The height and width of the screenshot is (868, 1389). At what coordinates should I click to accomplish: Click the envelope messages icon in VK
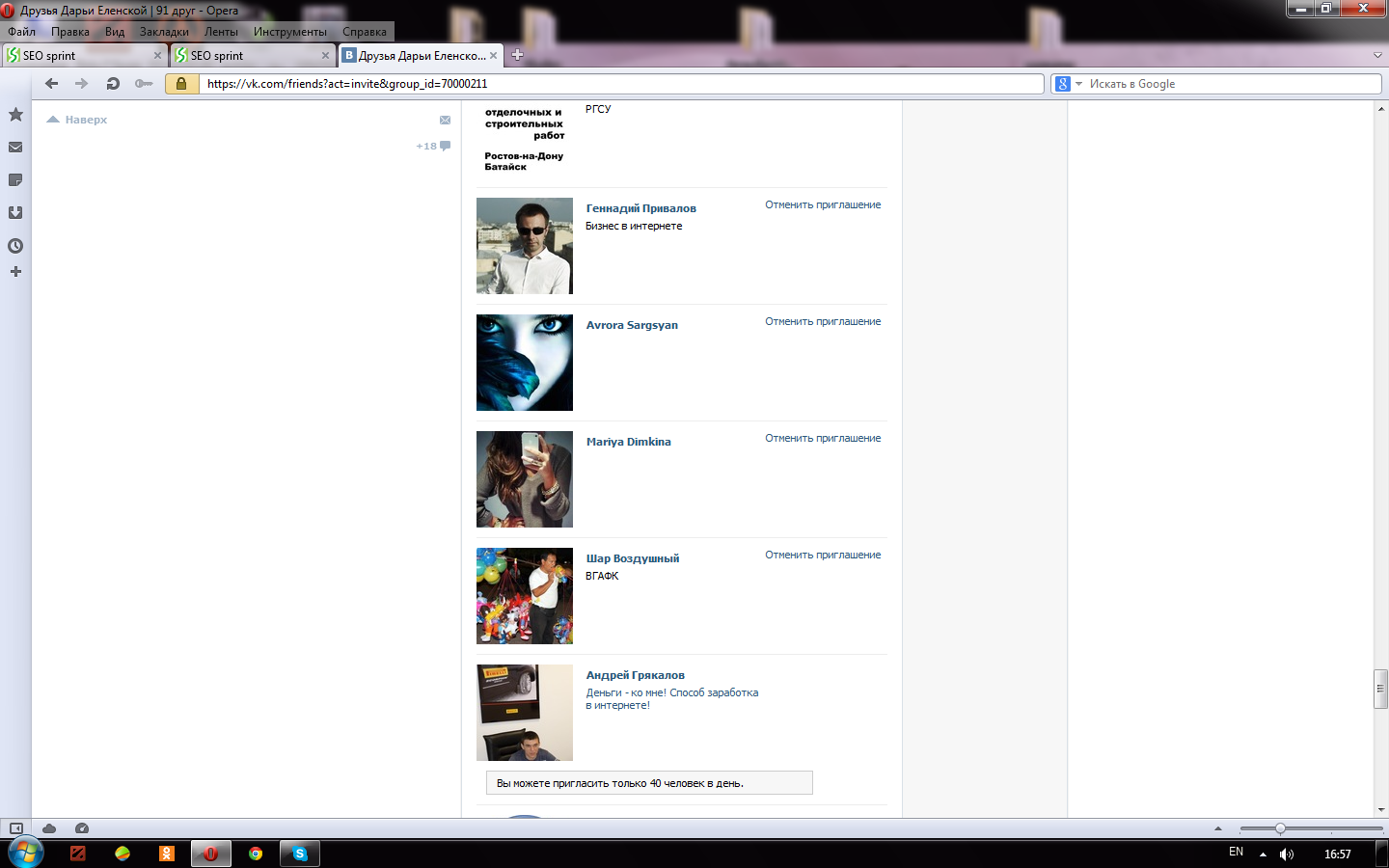click(x=445, y=121)
